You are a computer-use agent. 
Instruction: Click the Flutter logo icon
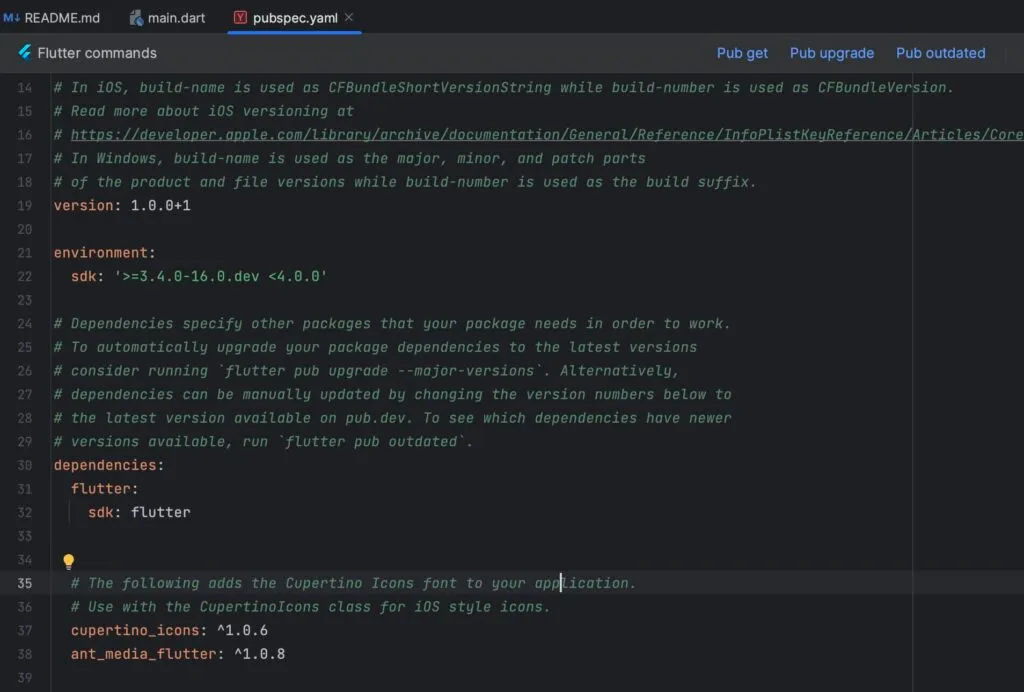coord(25,52)
